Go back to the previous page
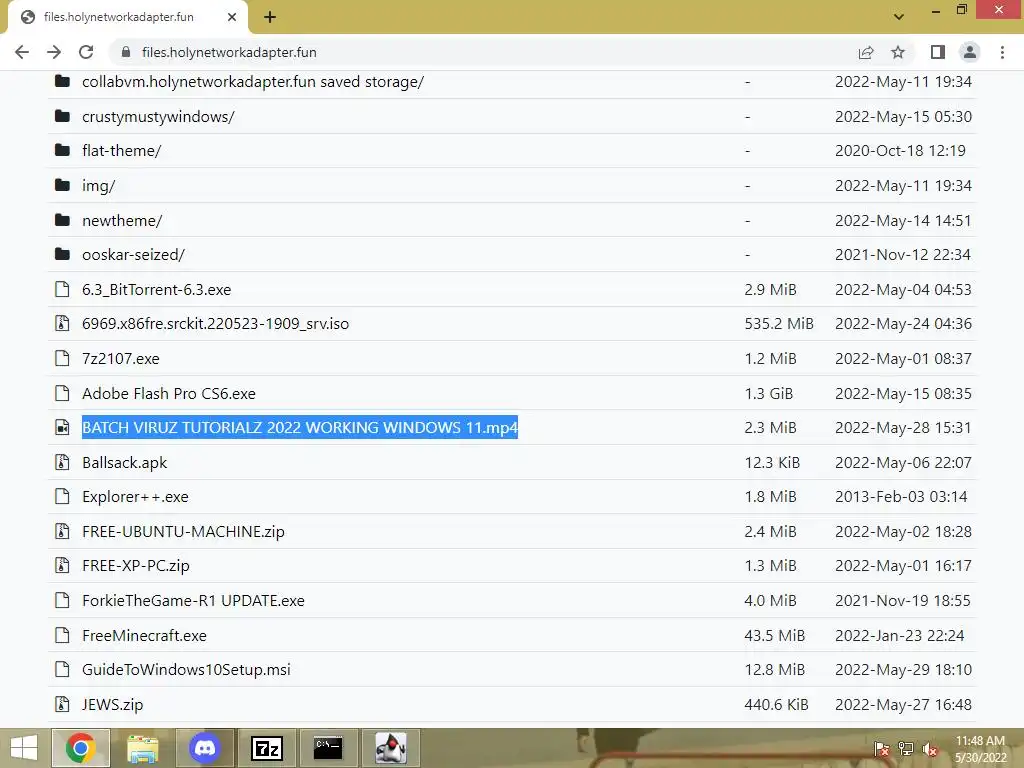This screenshot has height=768, width=1024. pyautogui.click(x=22, y=52)
